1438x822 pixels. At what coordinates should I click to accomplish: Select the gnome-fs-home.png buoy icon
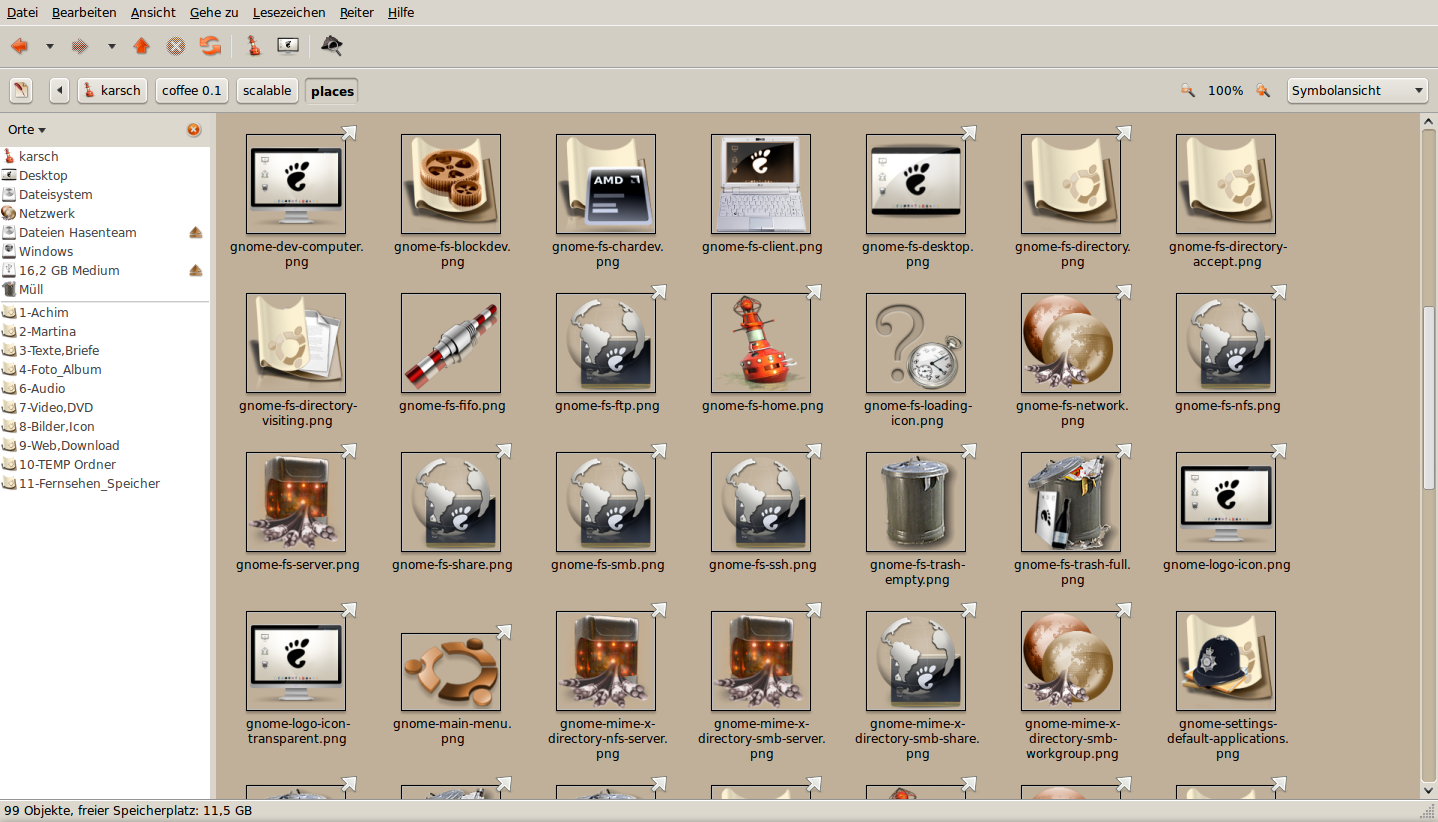pyautogui.click(x=761, y=343)
